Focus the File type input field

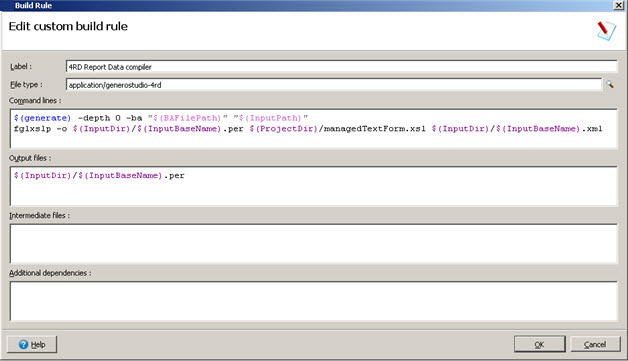coord(334,85)
